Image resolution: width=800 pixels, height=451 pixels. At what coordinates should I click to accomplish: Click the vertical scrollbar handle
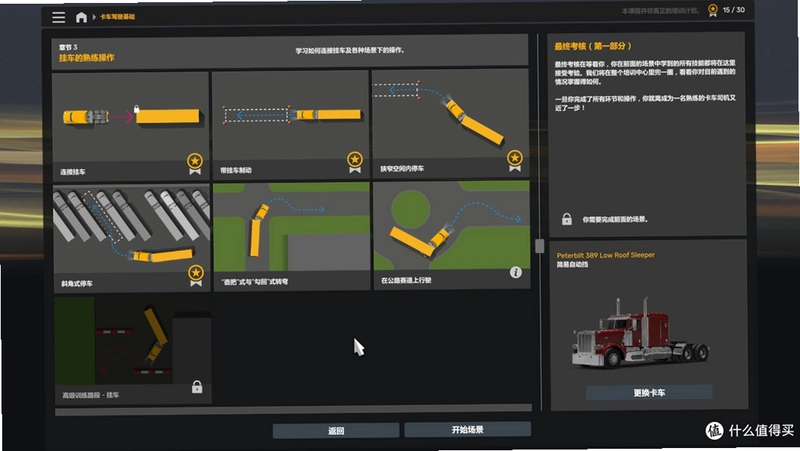[539, 245]
